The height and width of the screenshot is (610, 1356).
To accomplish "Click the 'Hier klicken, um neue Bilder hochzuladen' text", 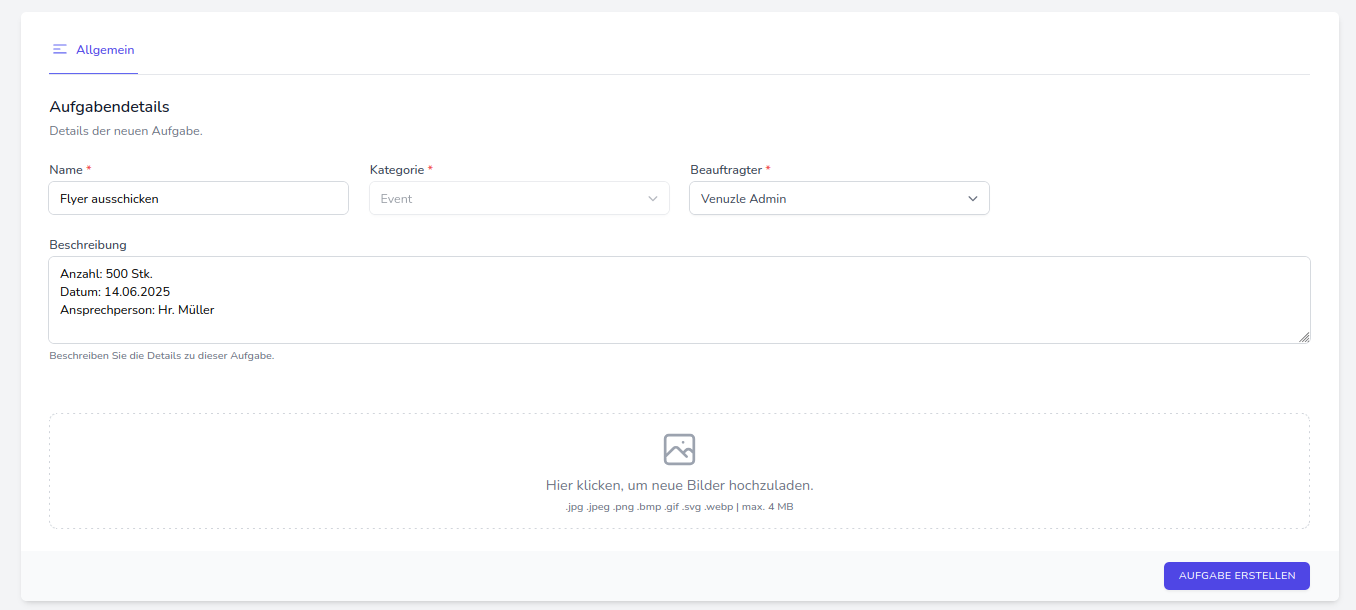I will (x=679, y=485).
